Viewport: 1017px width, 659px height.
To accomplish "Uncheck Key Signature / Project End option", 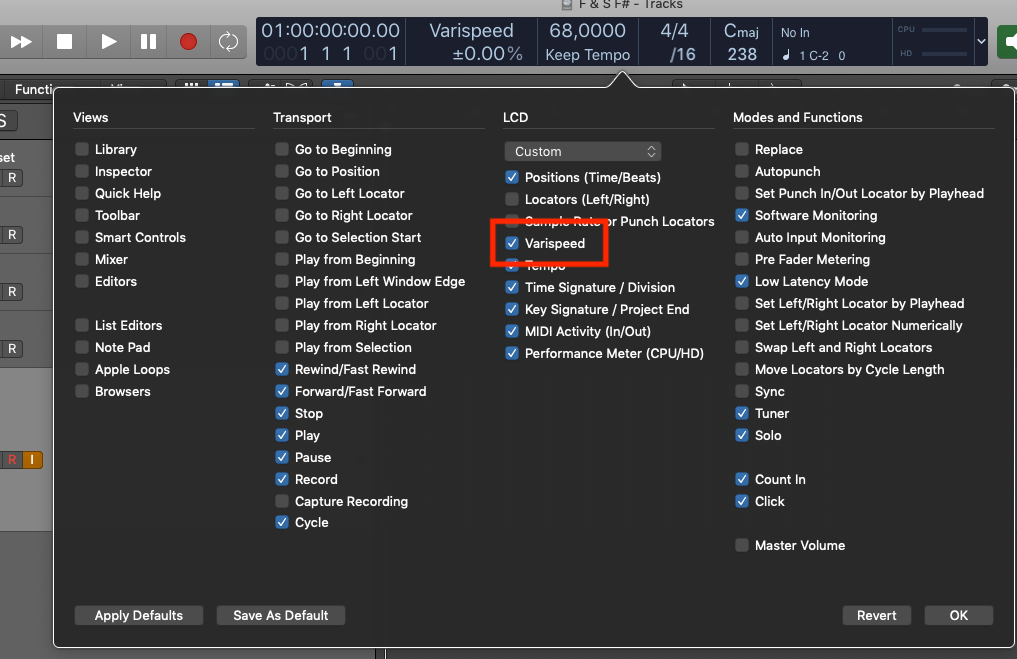I will pos(512,309).
